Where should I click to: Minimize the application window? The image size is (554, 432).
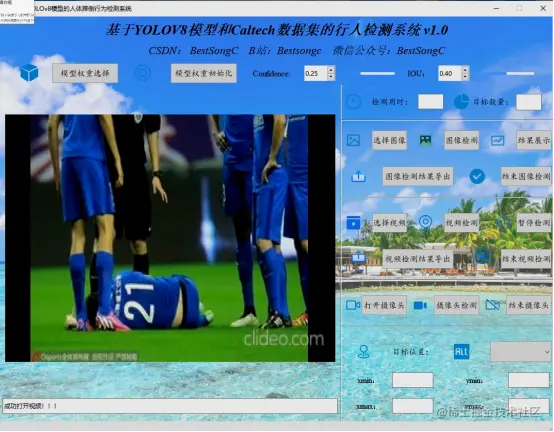pyautogui.click(x=496, y=8)
